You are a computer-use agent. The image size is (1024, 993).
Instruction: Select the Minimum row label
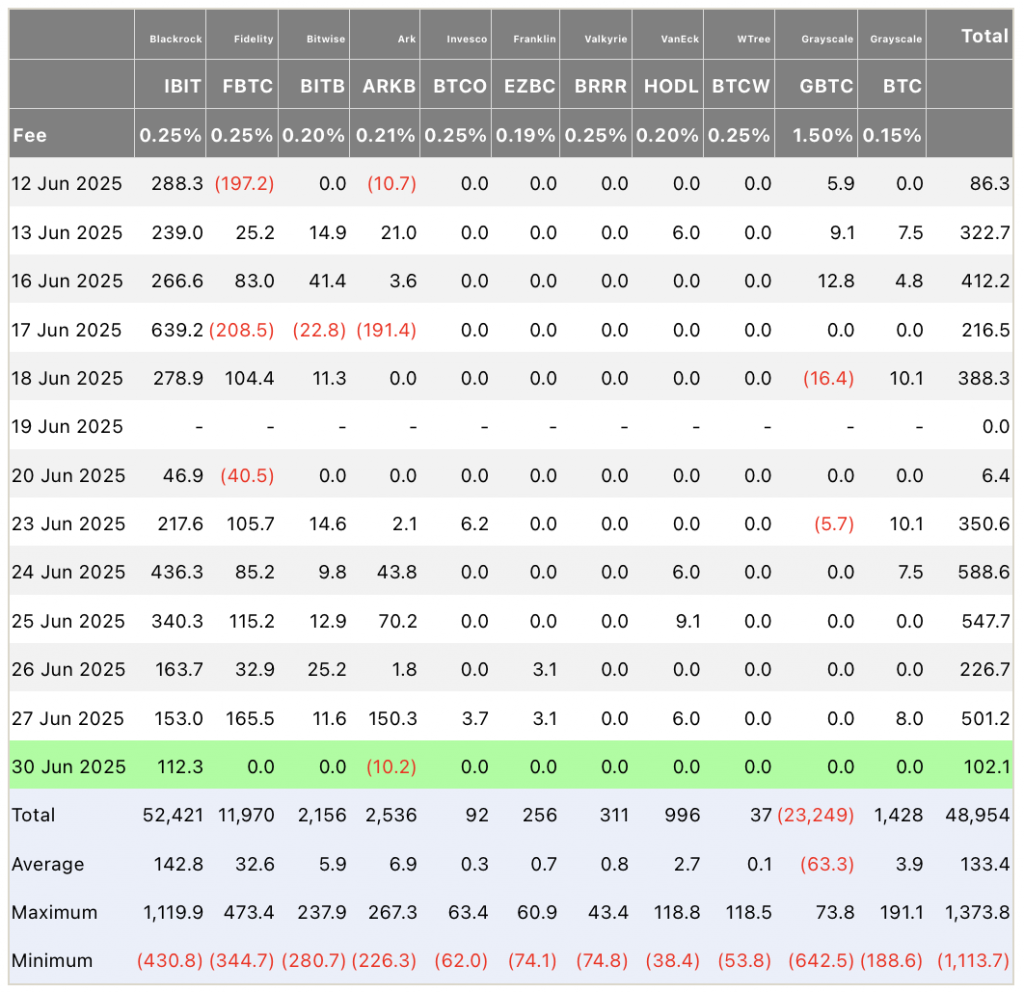(52, 960)
